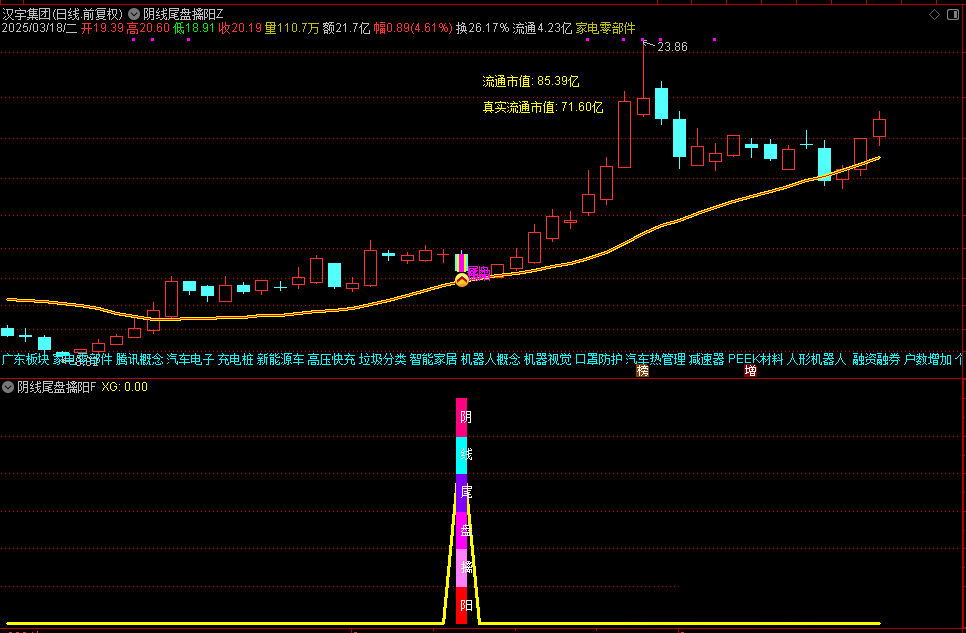Select the 机器人概念 concept tag

490,358
